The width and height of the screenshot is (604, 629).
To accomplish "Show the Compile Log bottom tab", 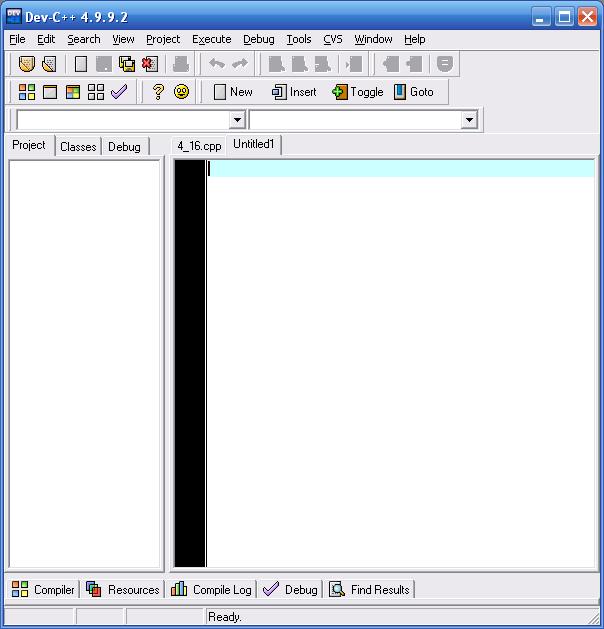I will tap(211, 590).
